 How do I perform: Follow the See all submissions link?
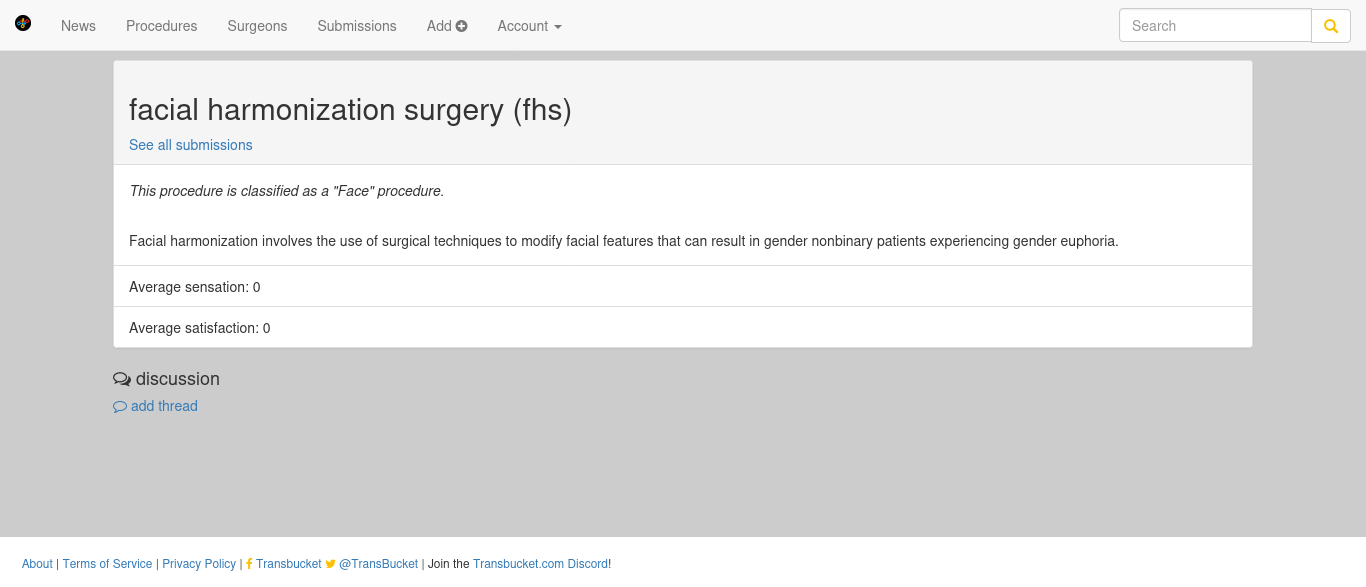pos(191,145)
